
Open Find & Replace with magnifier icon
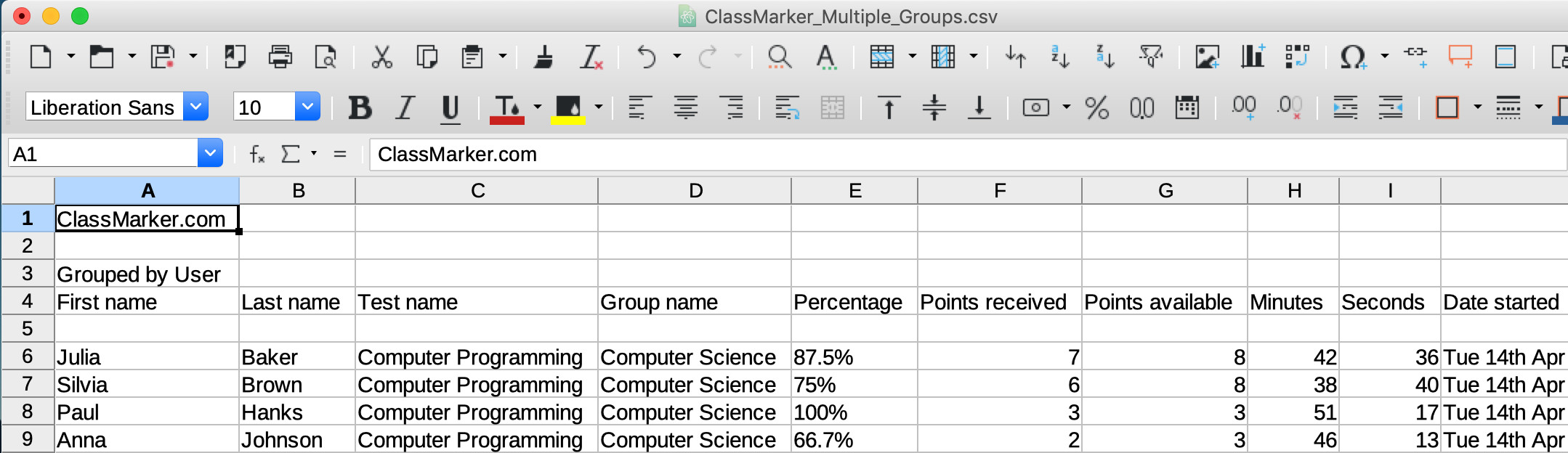point(779,57)
